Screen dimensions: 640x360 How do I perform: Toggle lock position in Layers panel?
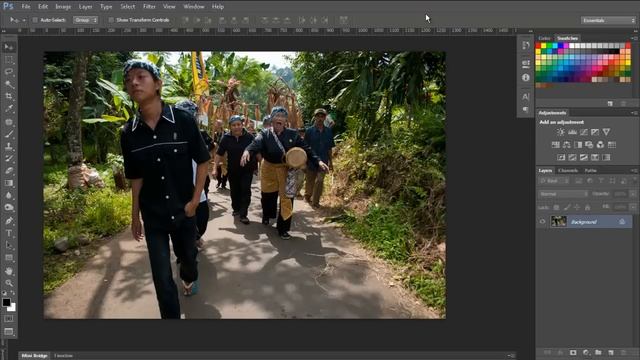click(577, 207)
